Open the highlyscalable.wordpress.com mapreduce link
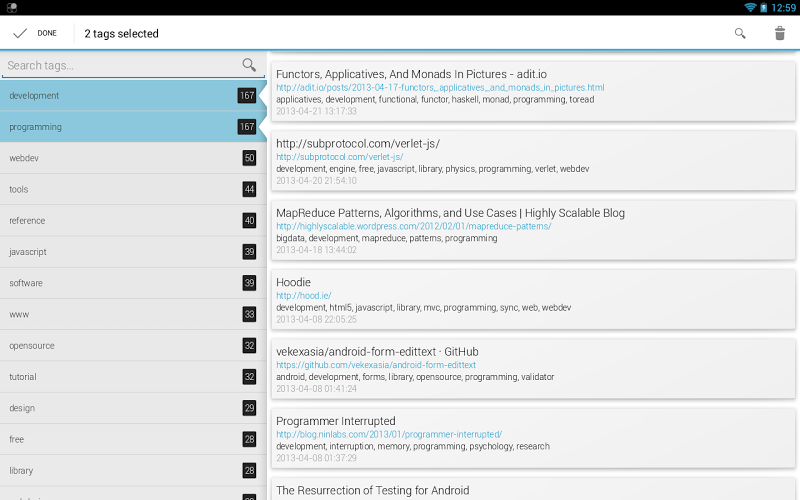Image resolution: width=800 pixels, height=500 pixels. 413,226
